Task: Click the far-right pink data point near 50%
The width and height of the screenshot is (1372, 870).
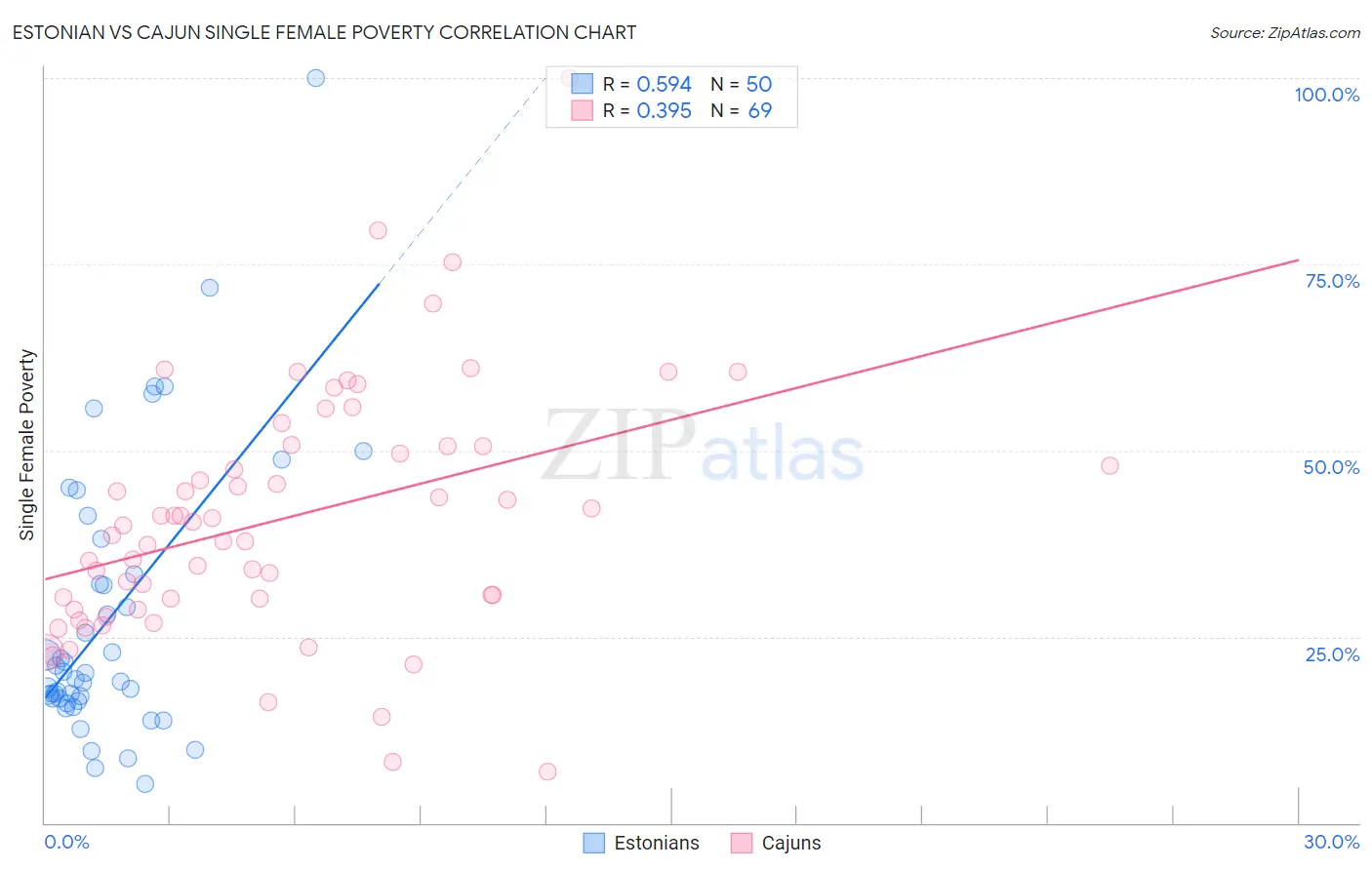Action: tap(1110, 465)
